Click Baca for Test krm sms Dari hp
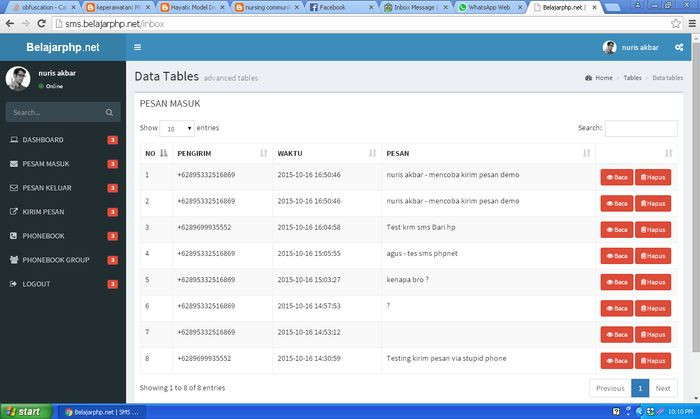This screenshot has height=419, width=700. tap(617, 230)
